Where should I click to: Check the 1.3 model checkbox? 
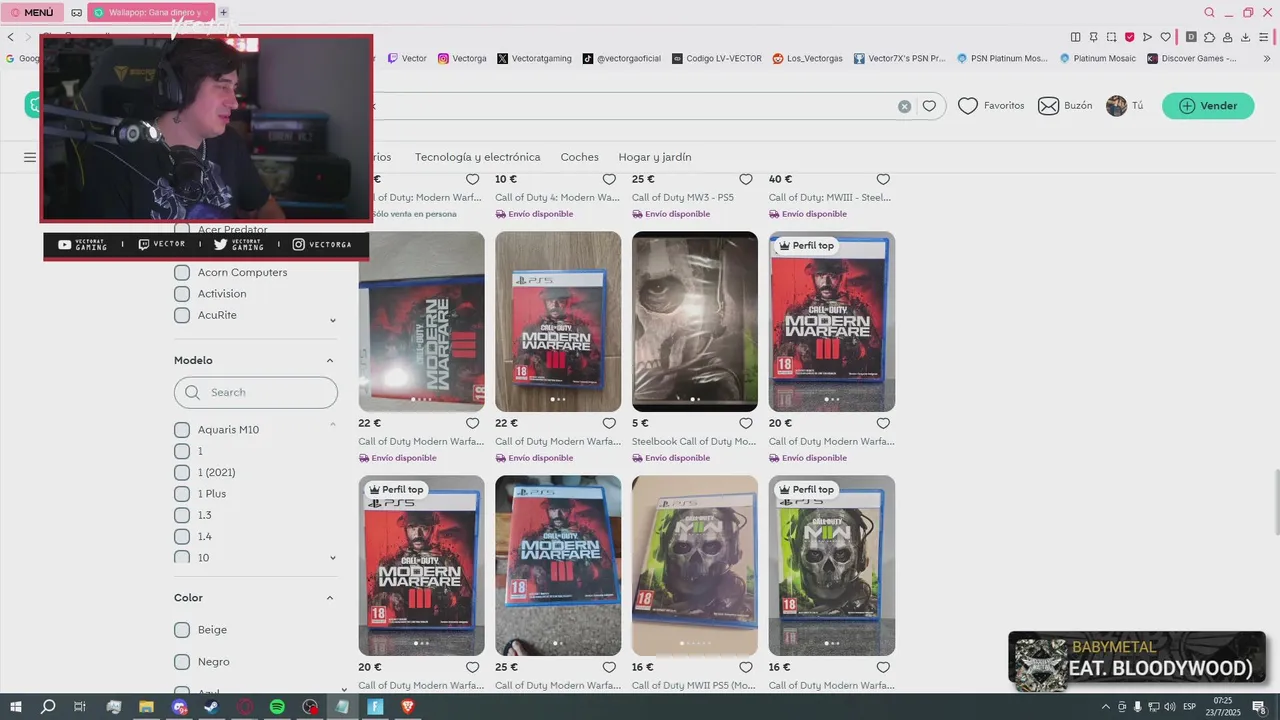click(182, 515)
